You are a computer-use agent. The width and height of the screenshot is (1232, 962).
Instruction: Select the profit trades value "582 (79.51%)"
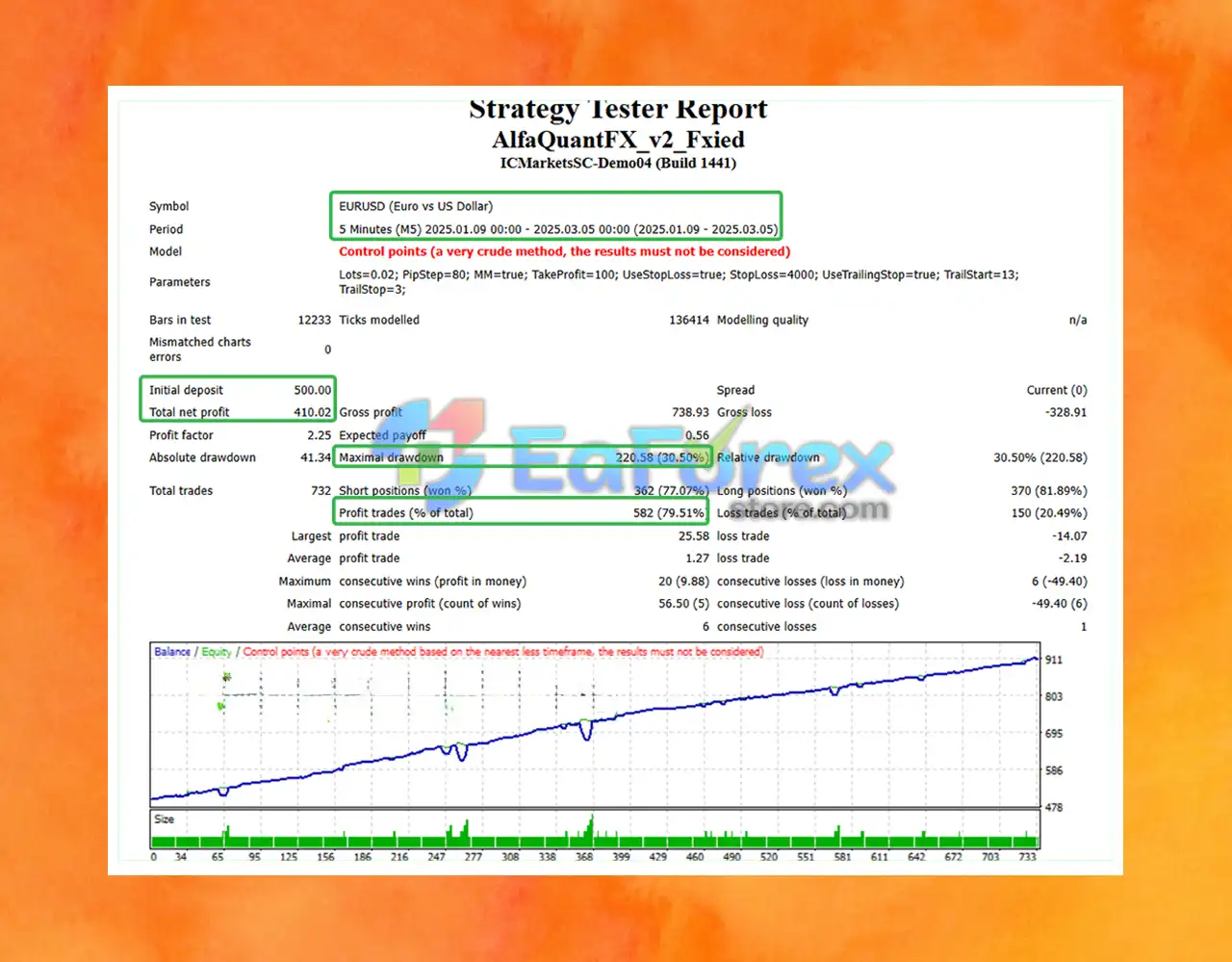point(668,512)
